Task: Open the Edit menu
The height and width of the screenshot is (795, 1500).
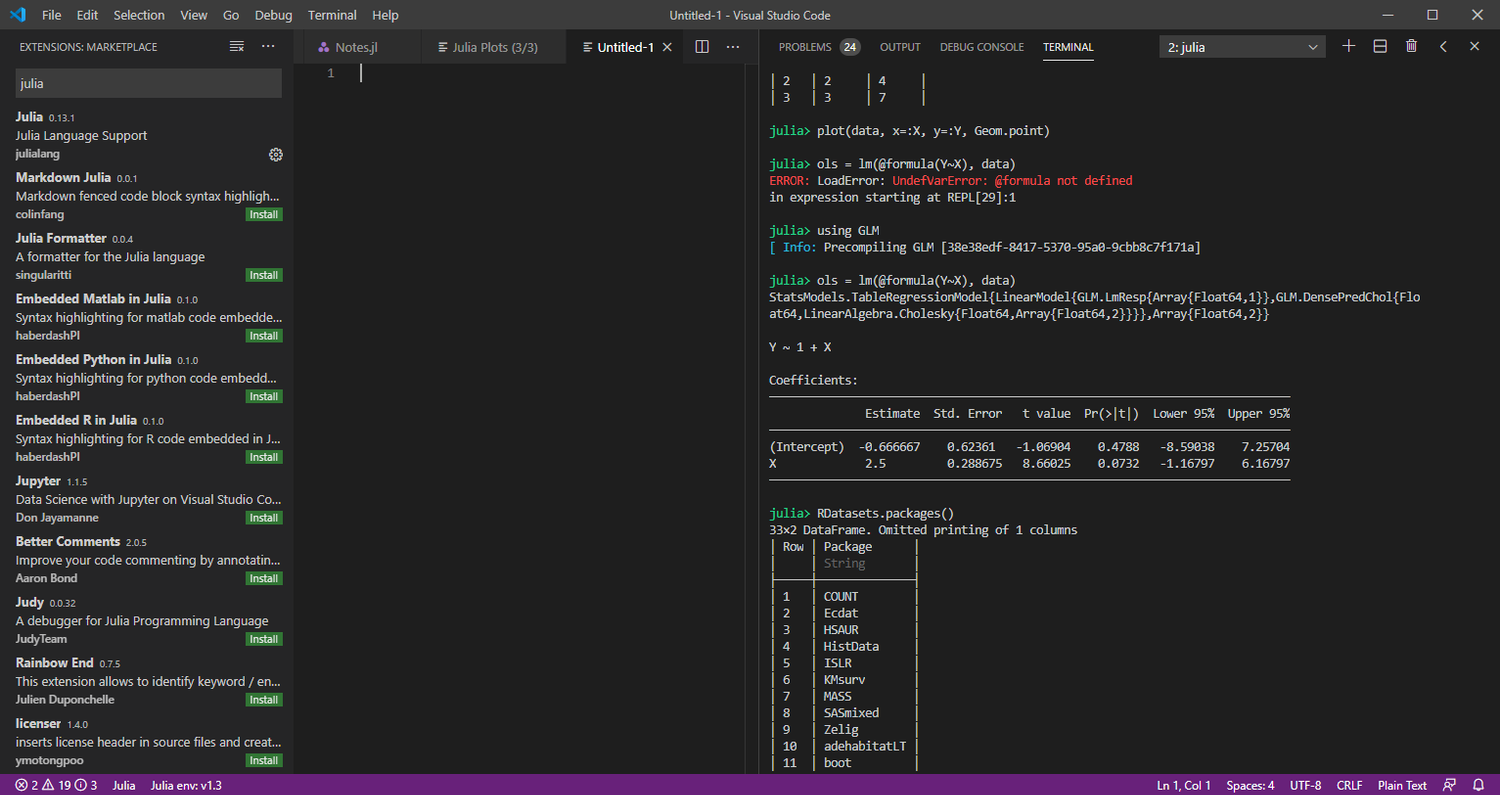Action: [x=87, y=15]
